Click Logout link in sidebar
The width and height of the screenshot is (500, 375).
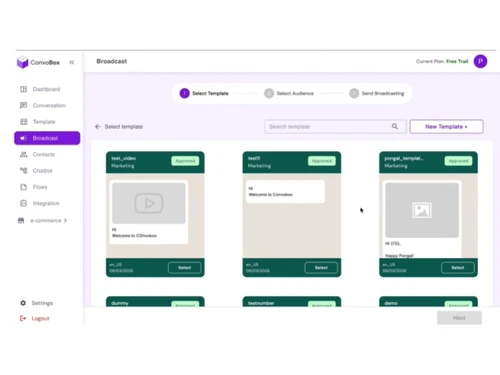40,318
